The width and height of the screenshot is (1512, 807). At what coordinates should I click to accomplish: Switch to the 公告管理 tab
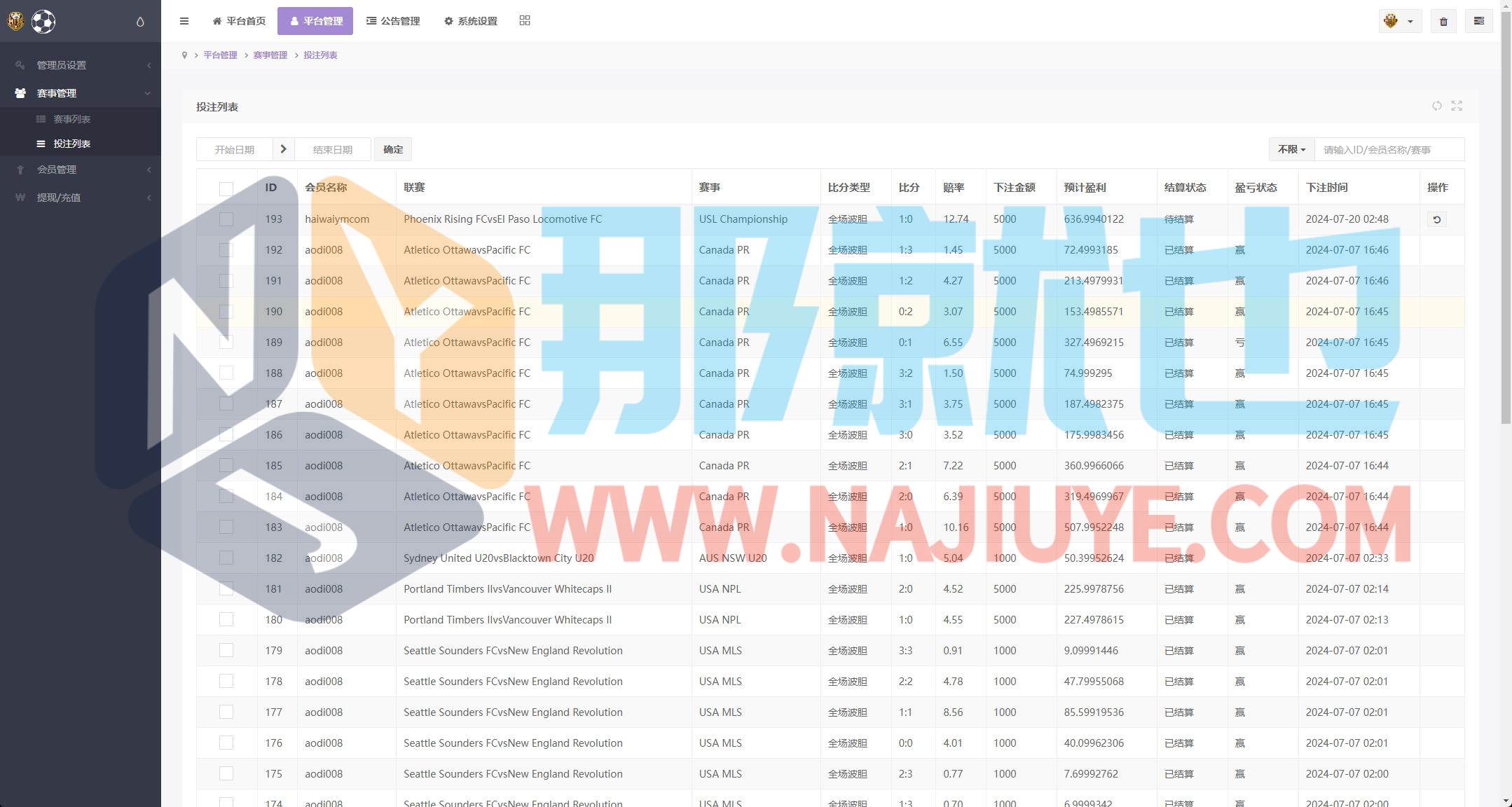pos(393,21)
